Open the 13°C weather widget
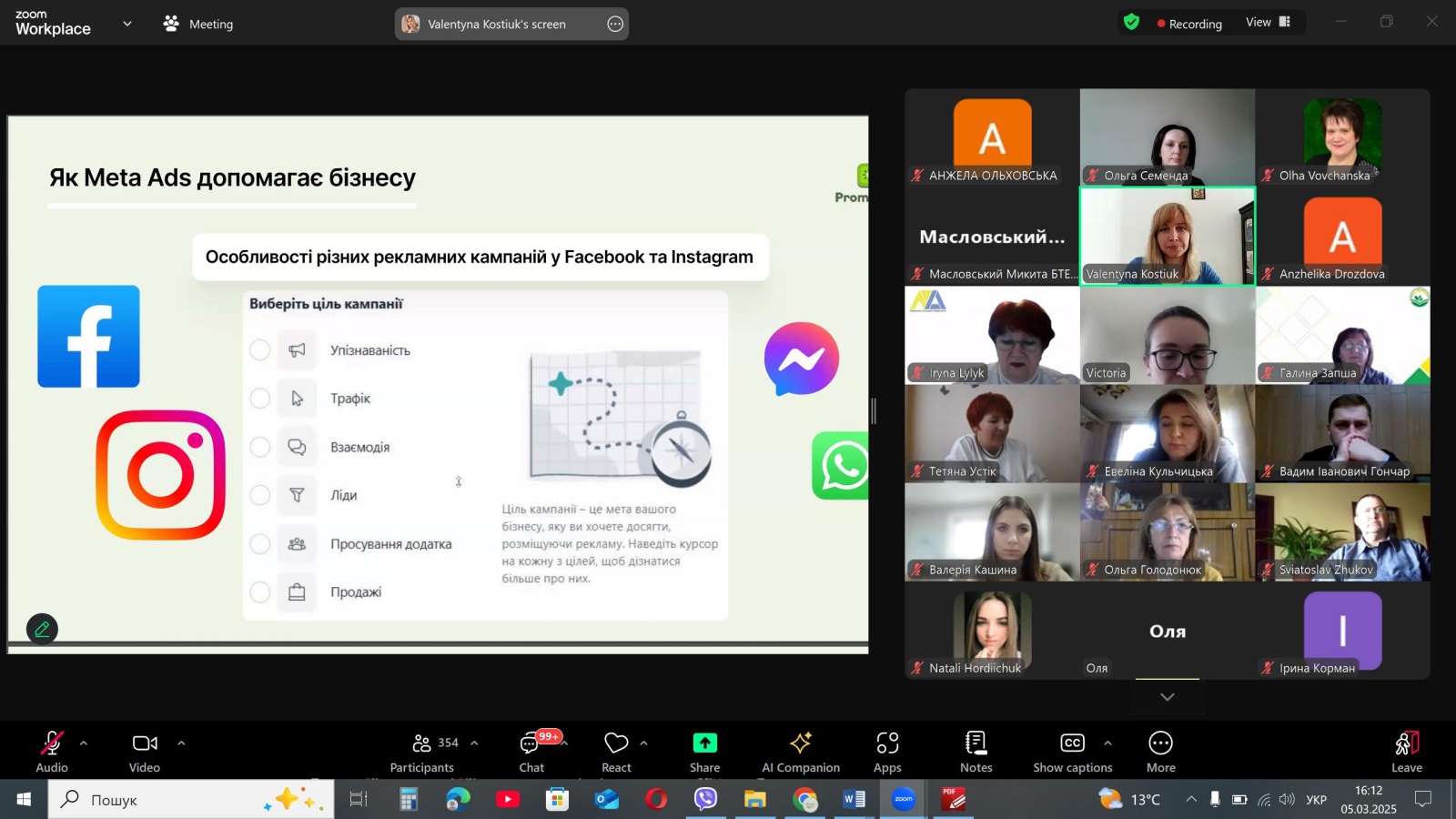This screenshot has width=1456, height=819. 1129,800
